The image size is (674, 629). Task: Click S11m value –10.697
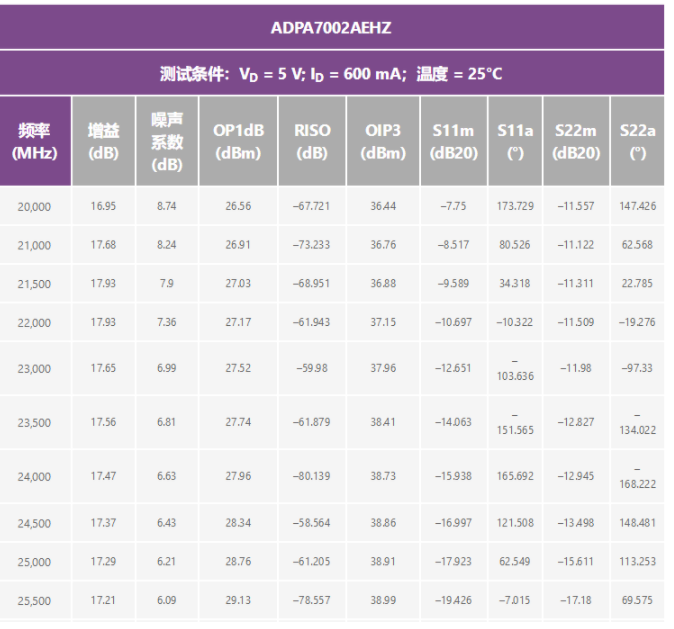[x=453, y=322]
